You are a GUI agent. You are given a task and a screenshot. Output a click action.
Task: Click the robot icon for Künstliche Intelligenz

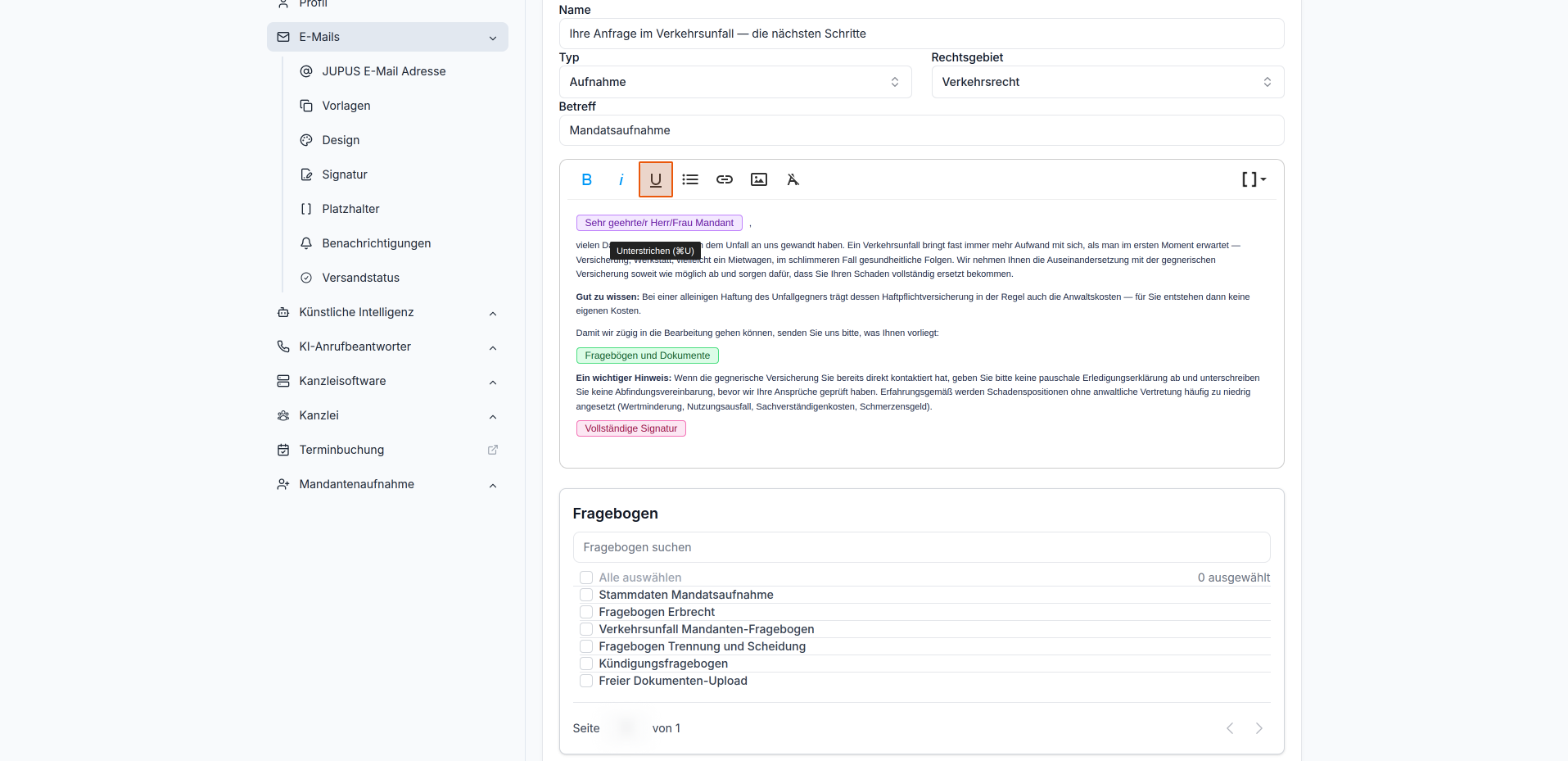pyautogui.click(x=283, y=312)
